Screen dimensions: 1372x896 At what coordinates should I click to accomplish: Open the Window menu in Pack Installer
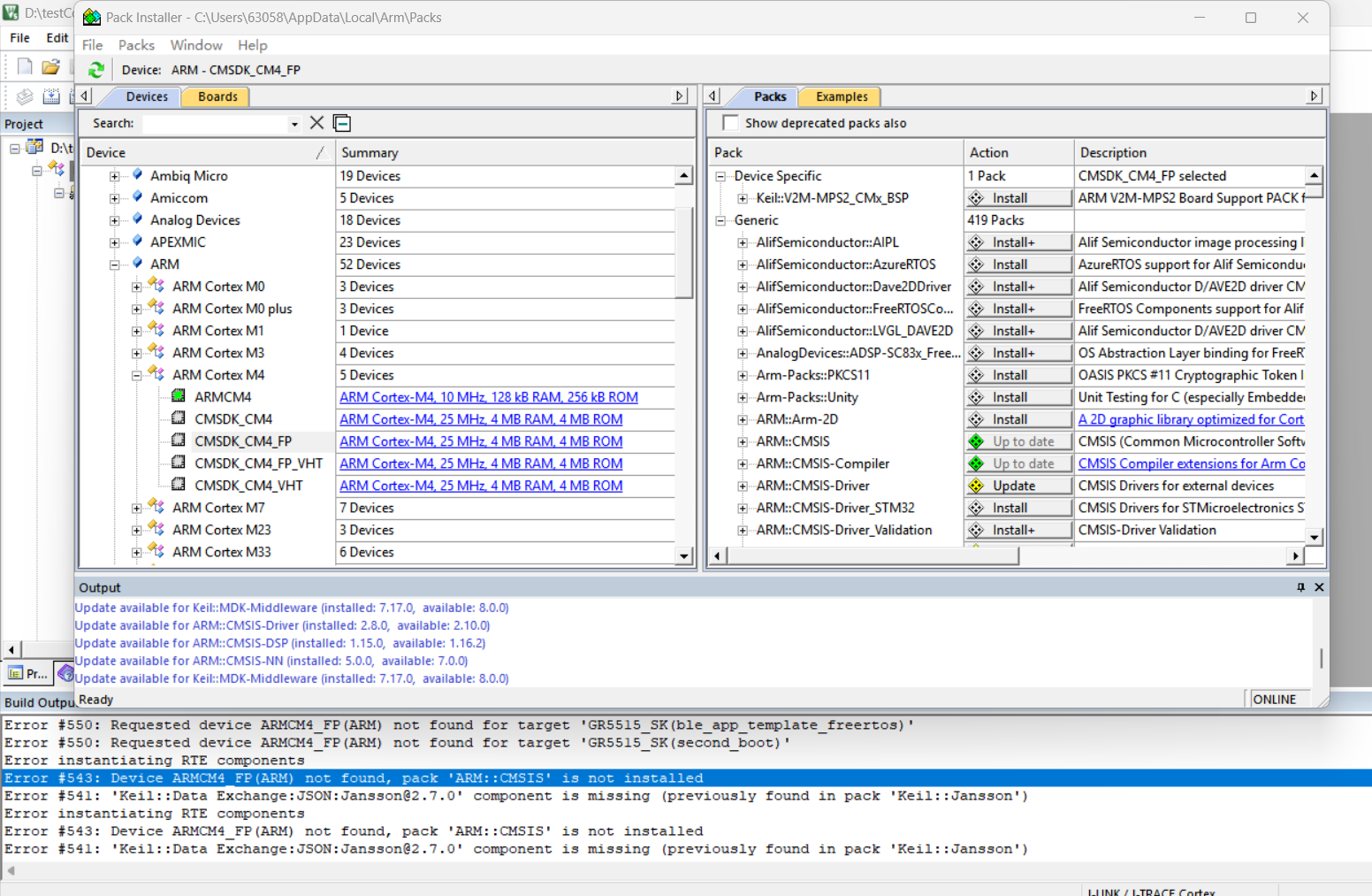coord(196,45)
